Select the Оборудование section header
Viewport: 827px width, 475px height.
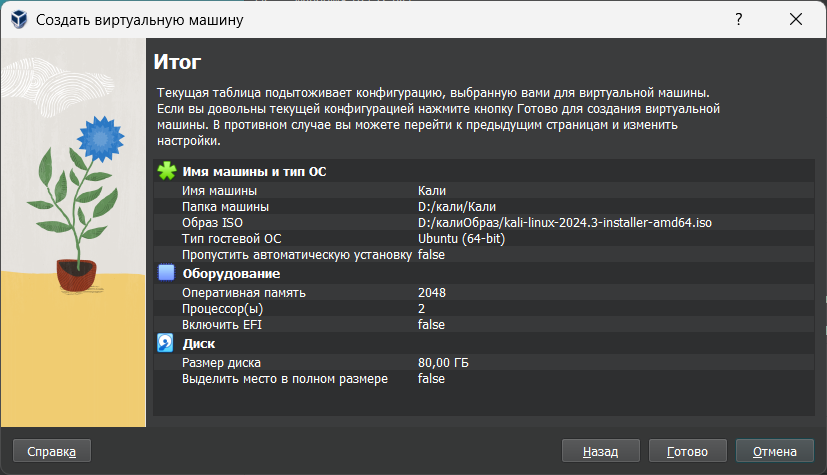click(x=231, y=274)
